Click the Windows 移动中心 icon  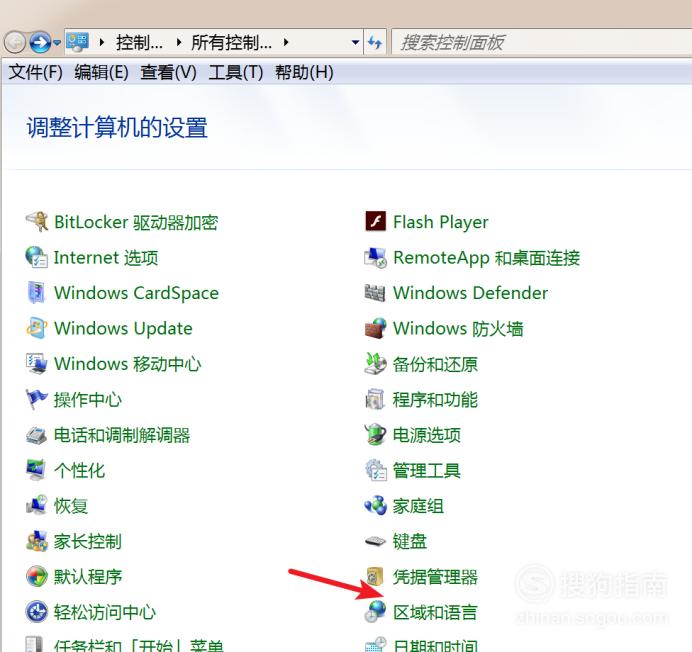pyautogui.click(x=37, y=364)
